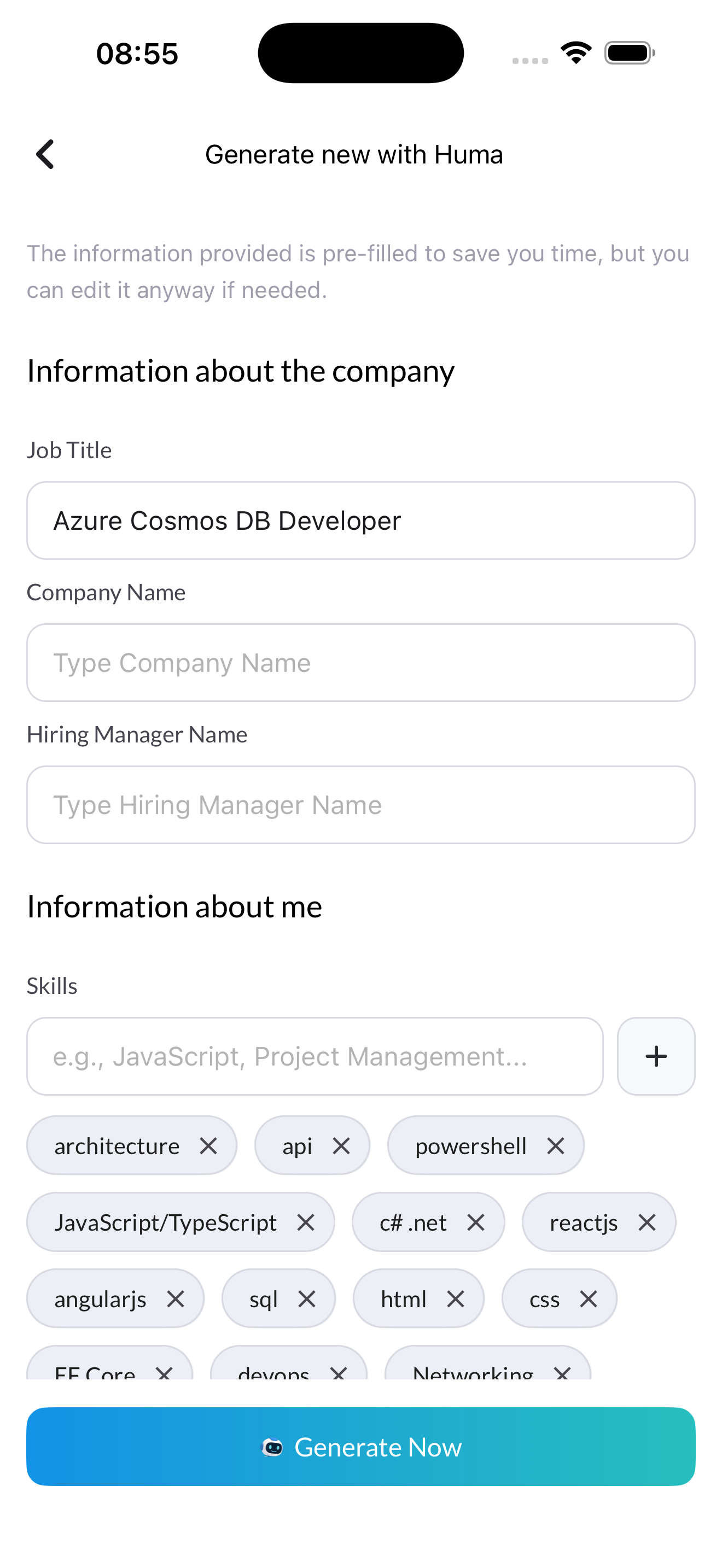Viewport: 722px width, 1568px height.
Task: Focus the Hiring Manager Name input
Action: coord(361,805)
